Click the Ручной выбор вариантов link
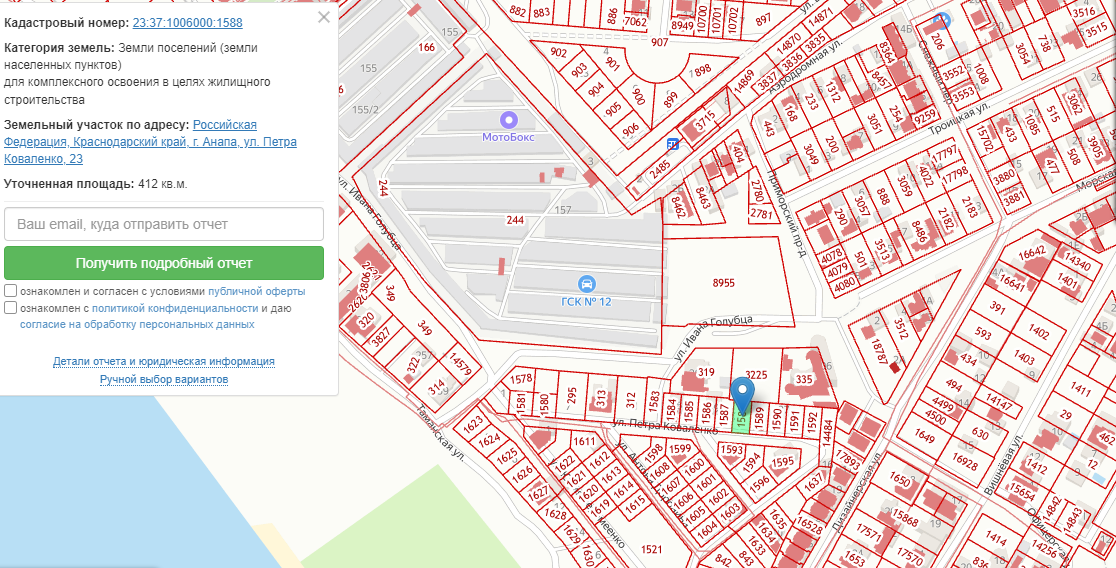This screenshot has height=568, width=1116. click(164, 380)
